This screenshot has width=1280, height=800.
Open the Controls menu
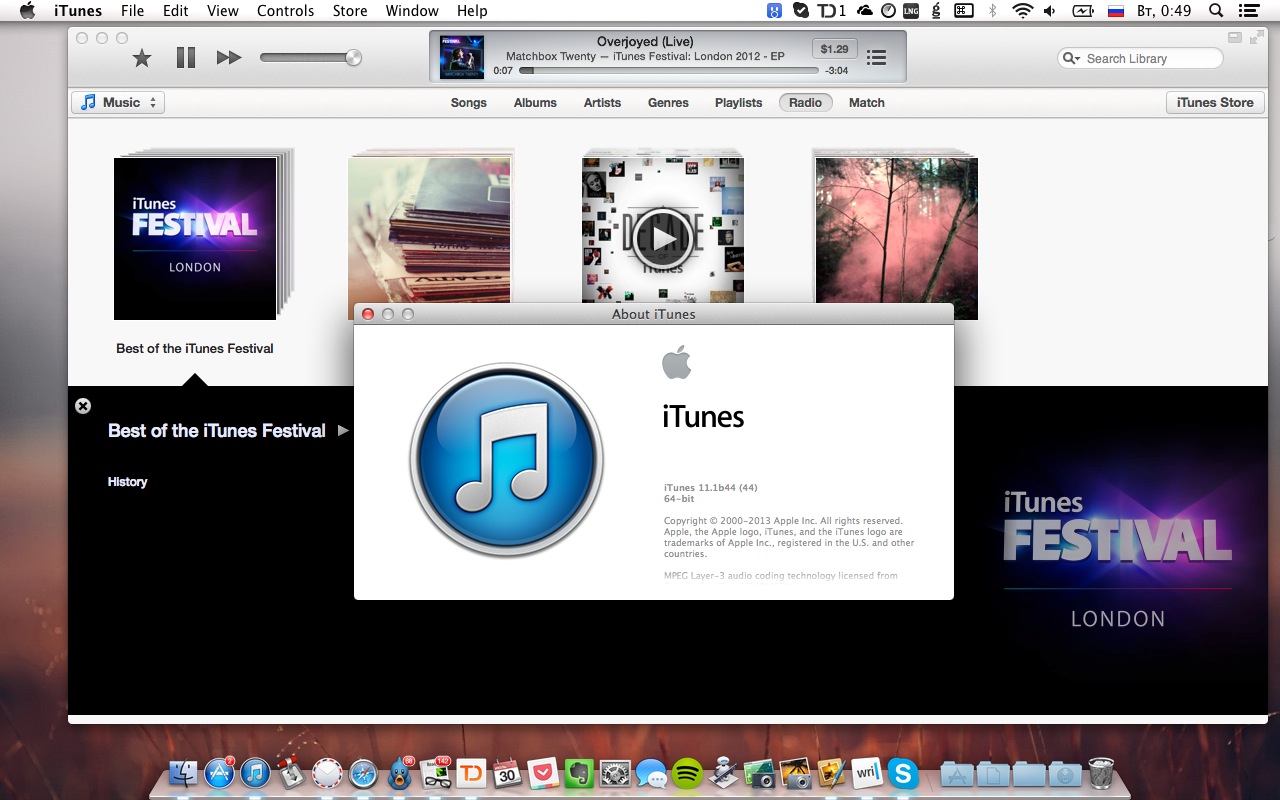point(286,11)
